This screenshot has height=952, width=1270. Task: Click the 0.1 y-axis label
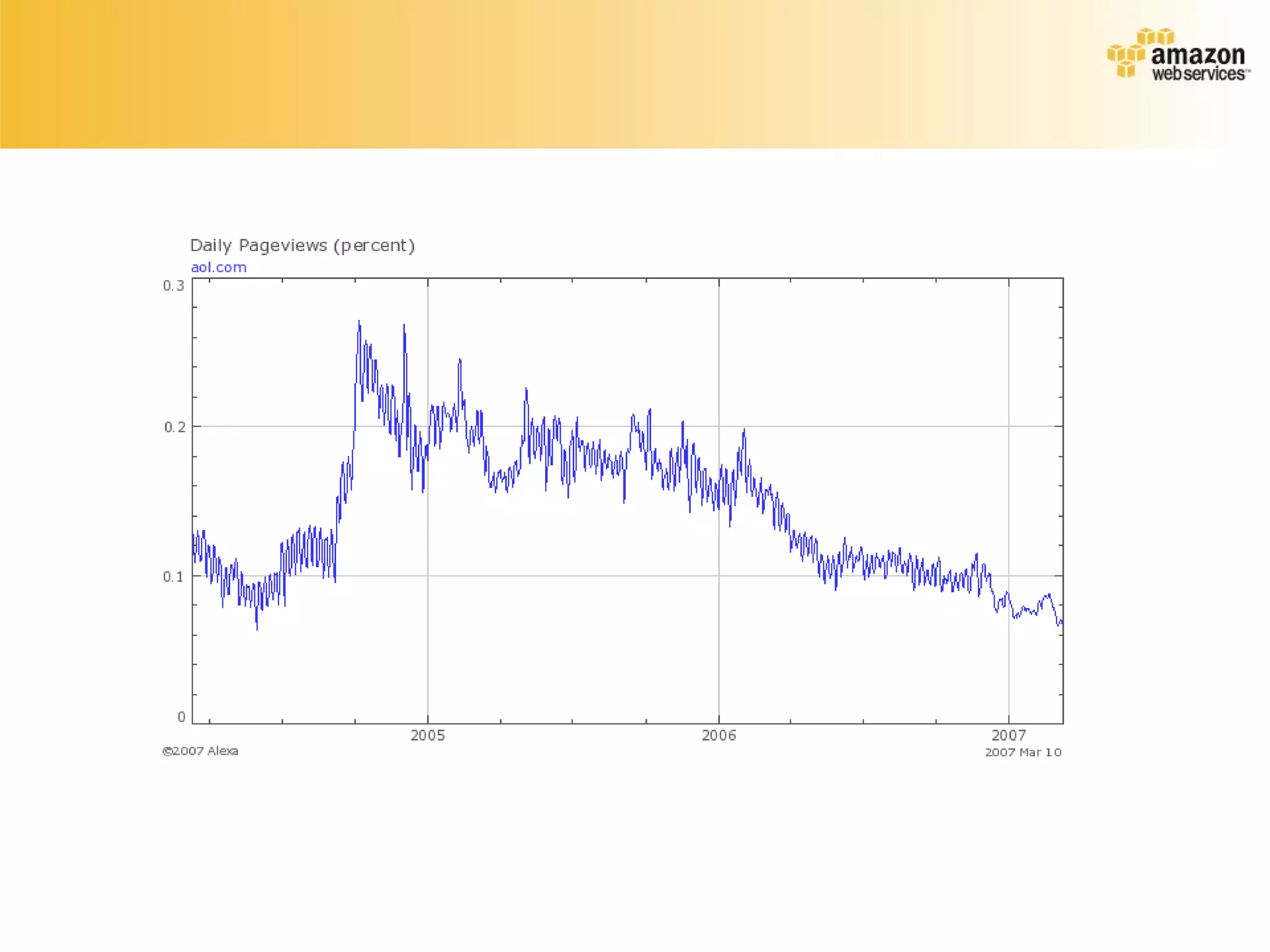click(x=174, y=576)
